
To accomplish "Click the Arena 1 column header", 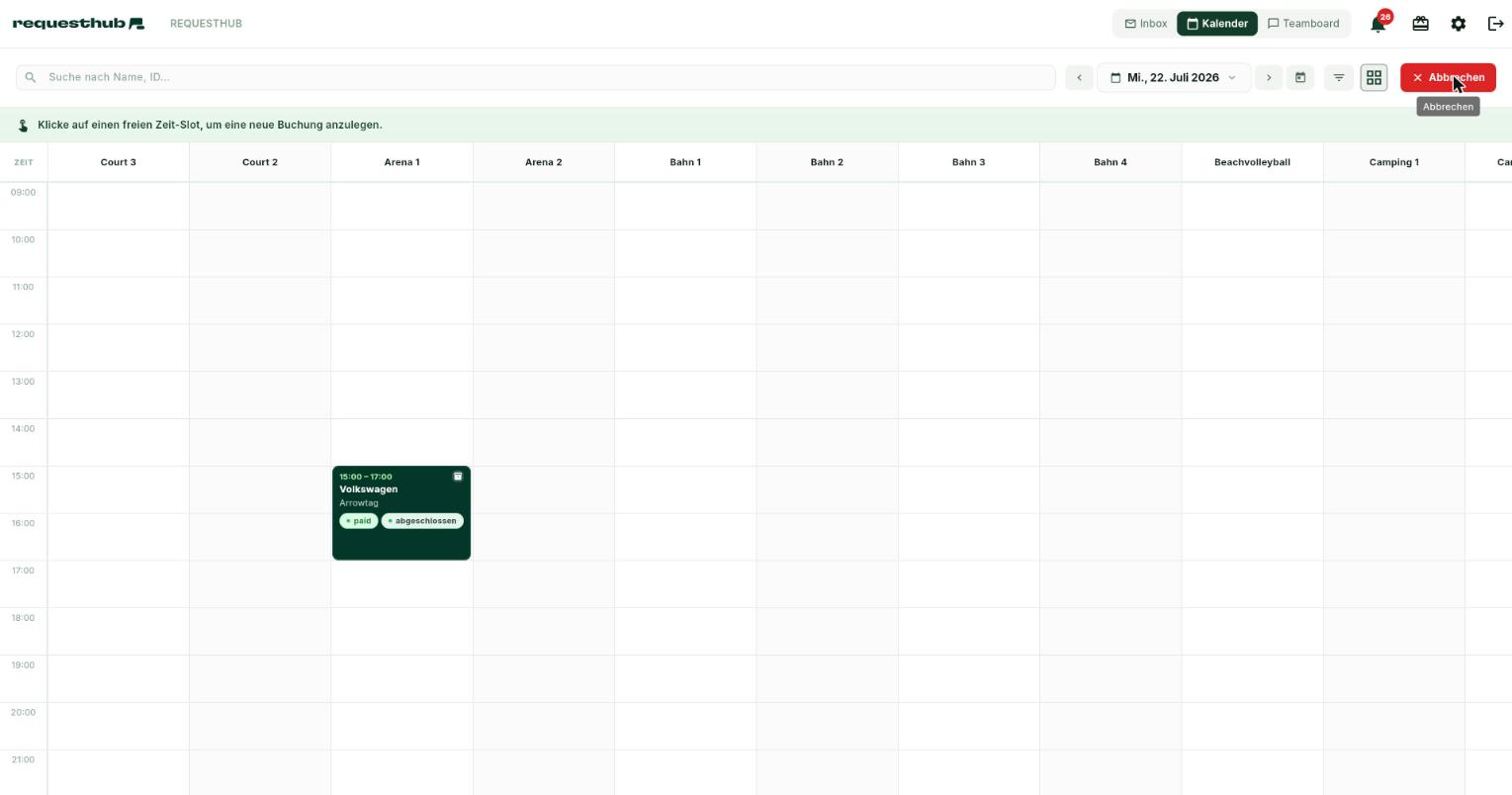I will (x=401, y=162).
